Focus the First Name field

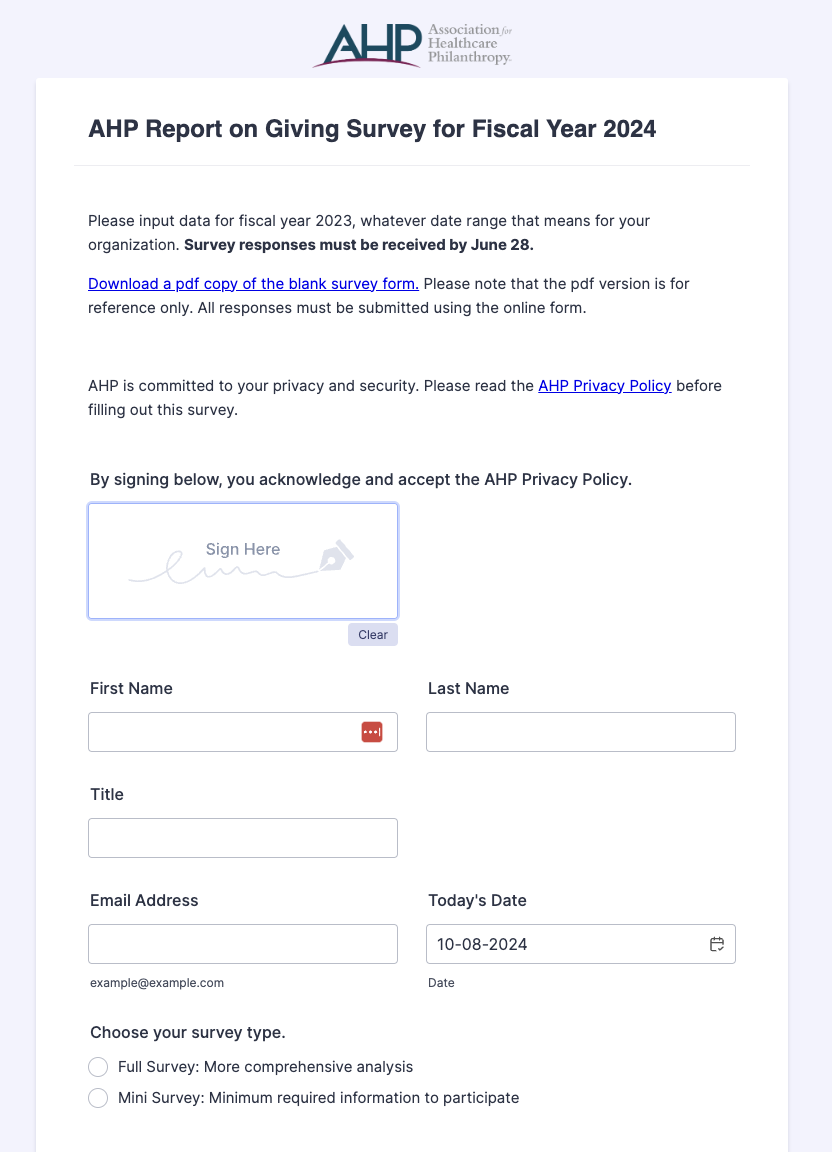pos(243,732)
